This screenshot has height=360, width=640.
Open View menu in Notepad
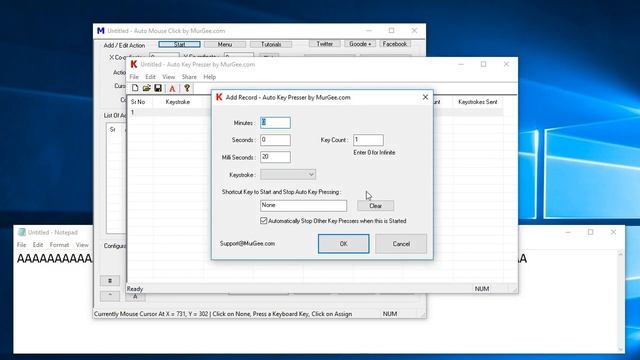tap(82, 245)
